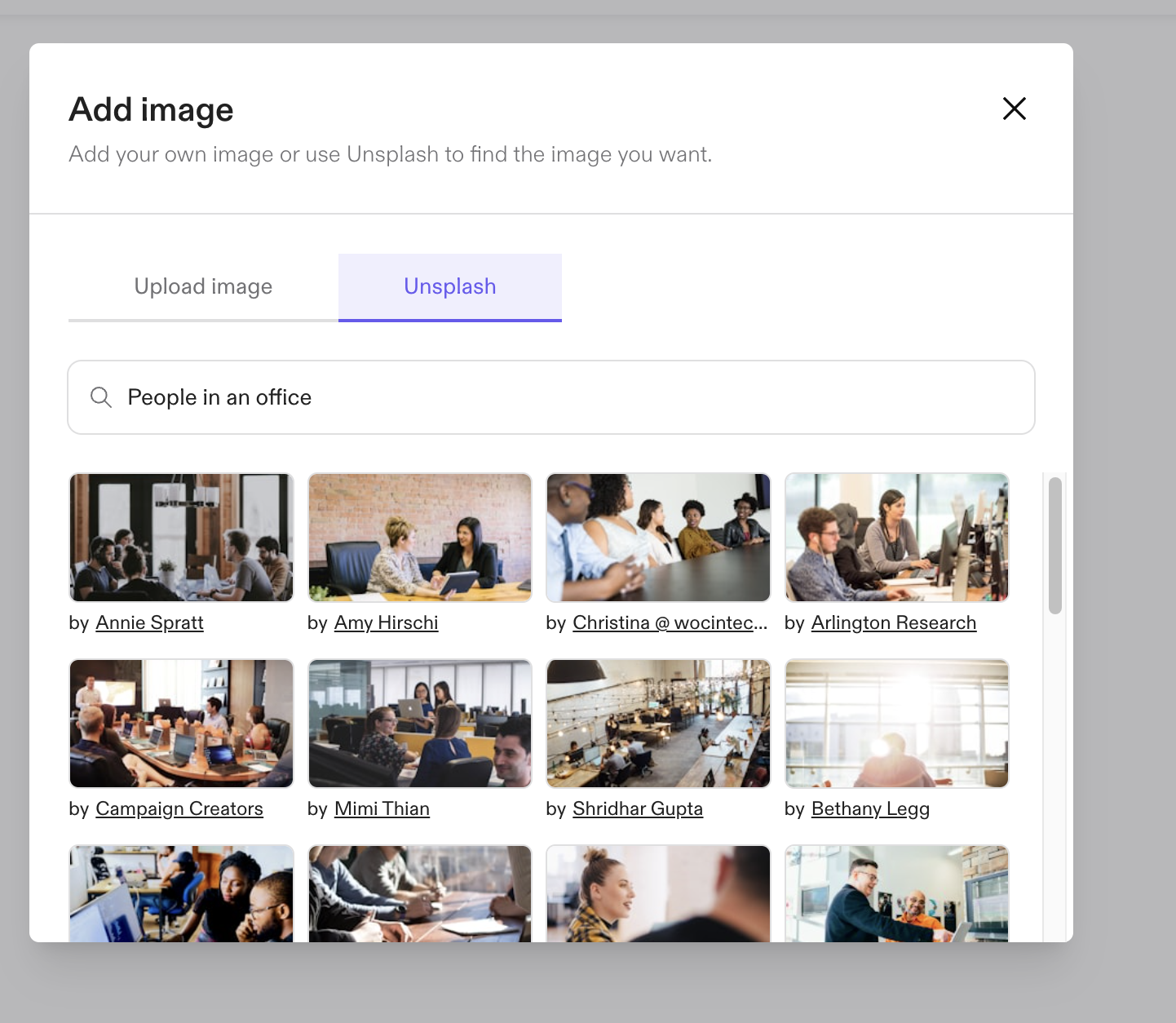Select the Annie Spratt office photo thumbnail
1176x1023 pixels.
click(181, 537)
